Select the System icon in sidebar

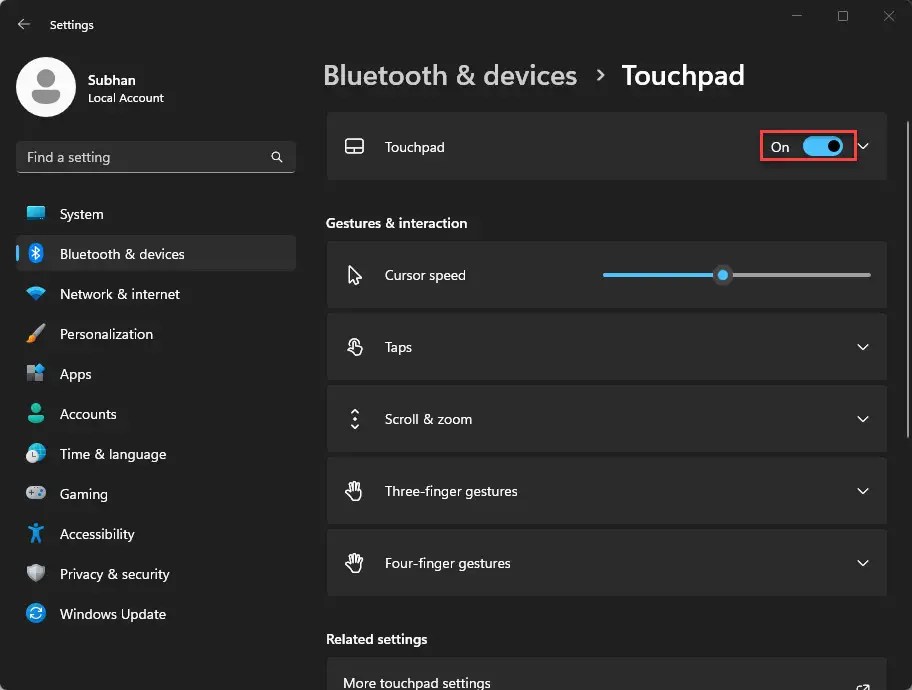tap(80, 214)
